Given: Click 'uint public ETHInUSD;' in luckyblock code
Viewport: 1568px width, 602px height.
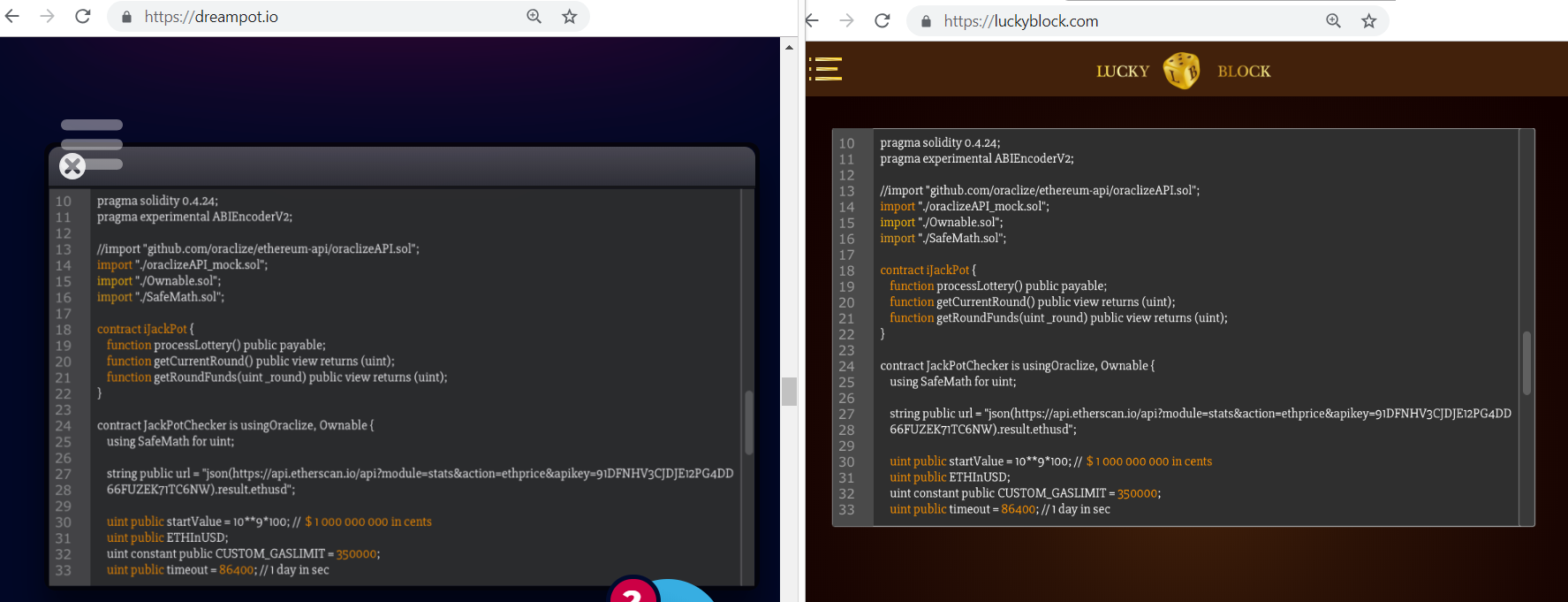Looking at the screenshot, I should pyautogui.click(x=950, y=476).
